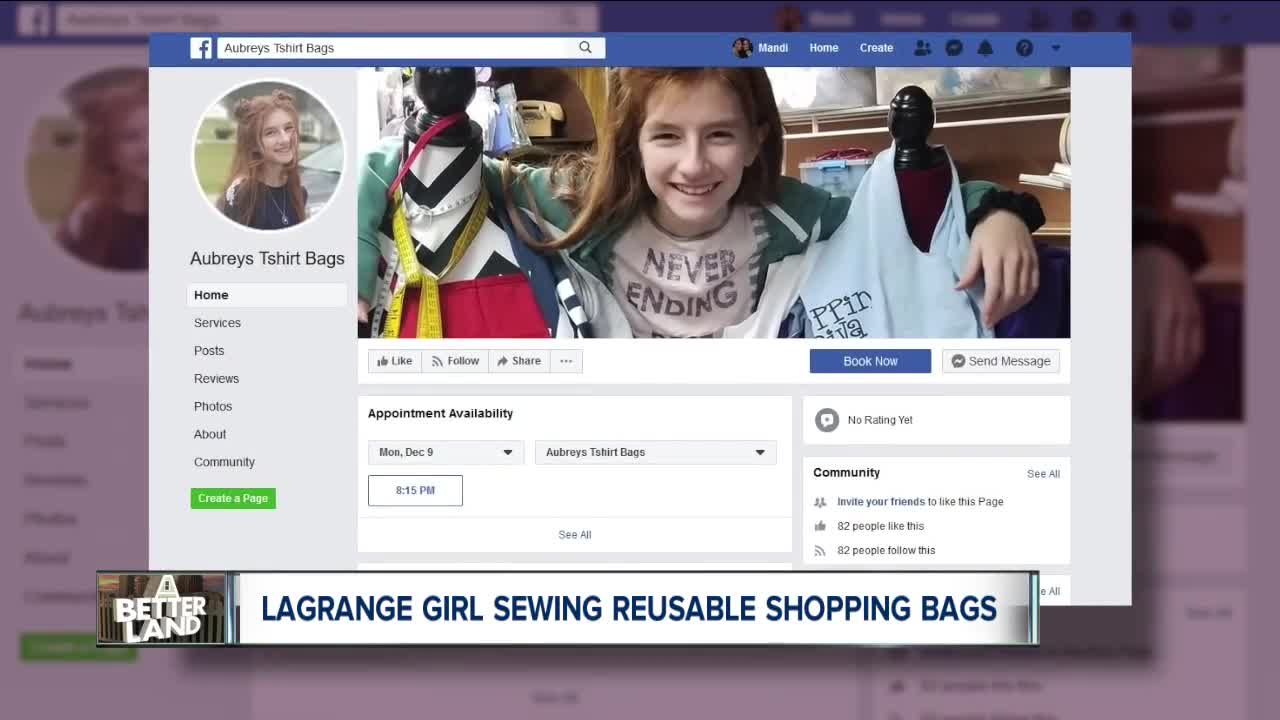This screenshot has height=720, width=1280.
Task: Open the Create menu in top bar
Action: coord(876,48)
